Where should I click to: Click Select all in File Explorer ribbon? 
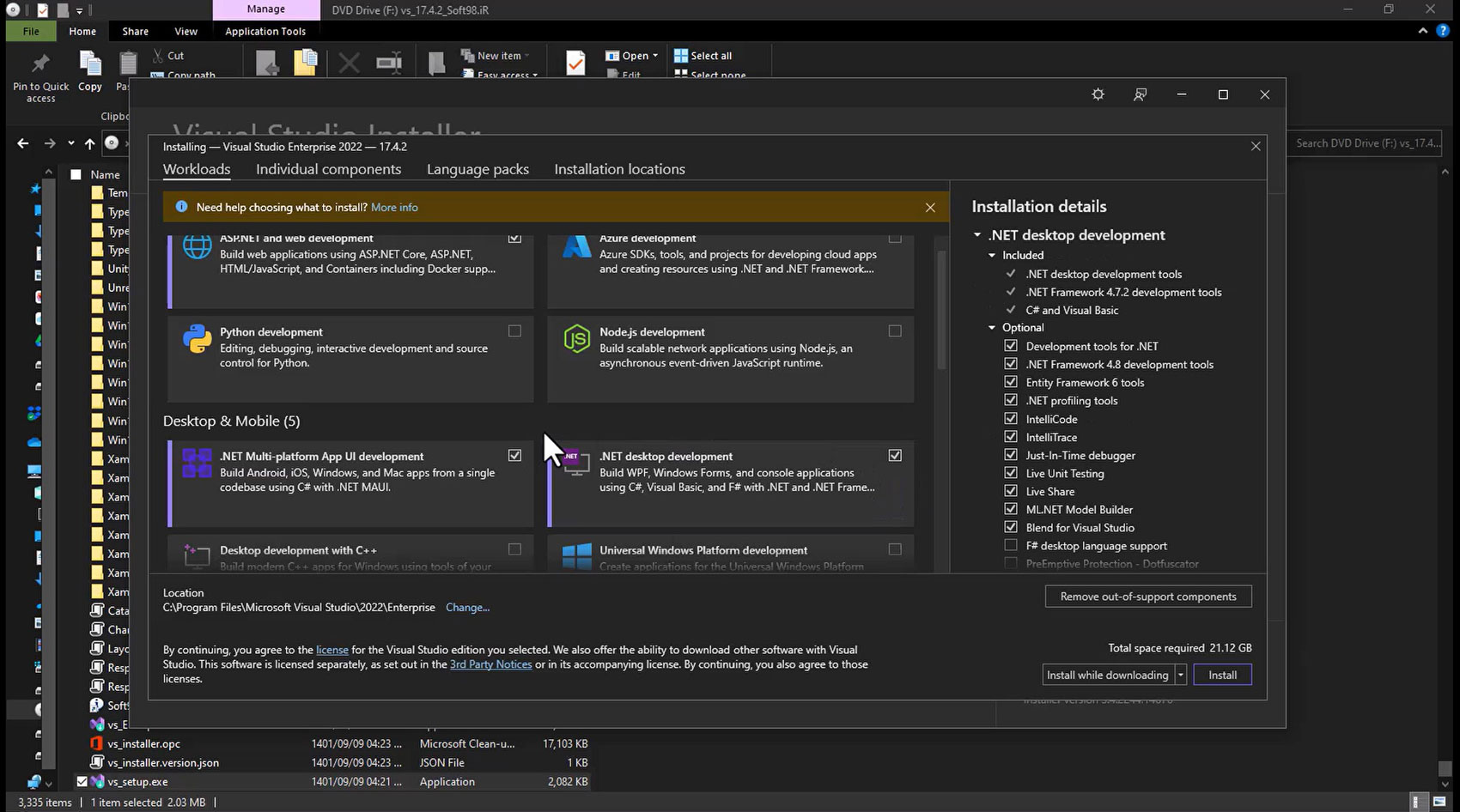point(703,56)
